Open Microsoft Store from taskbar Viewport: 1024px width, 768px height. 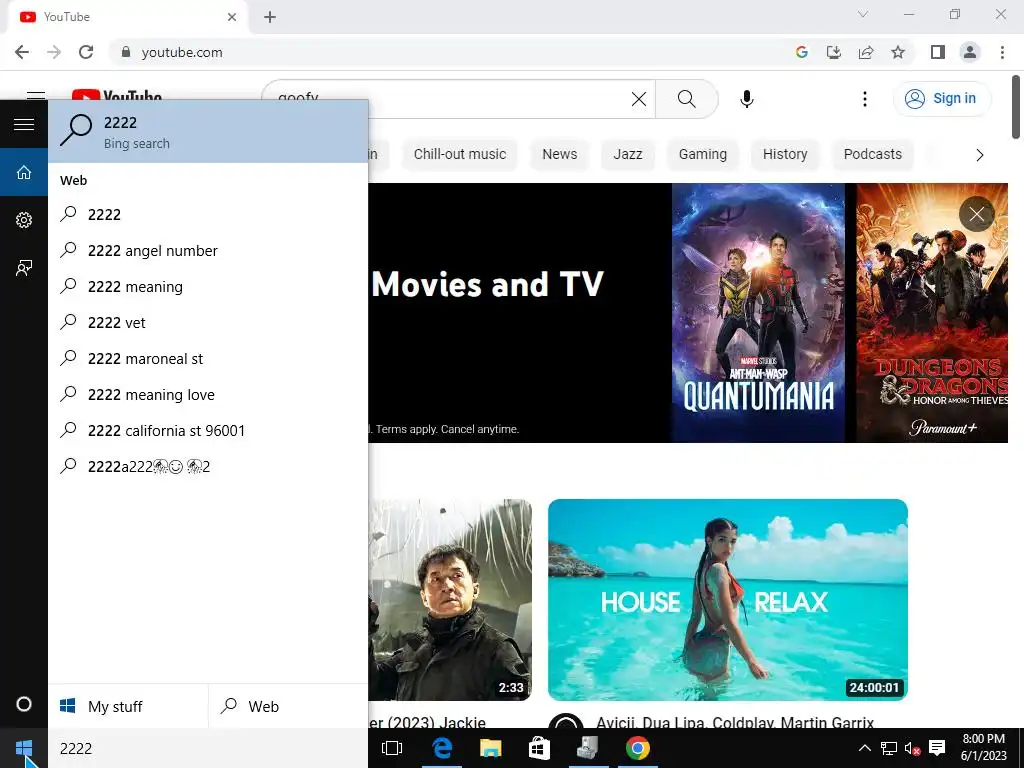[x=539, y=748]
